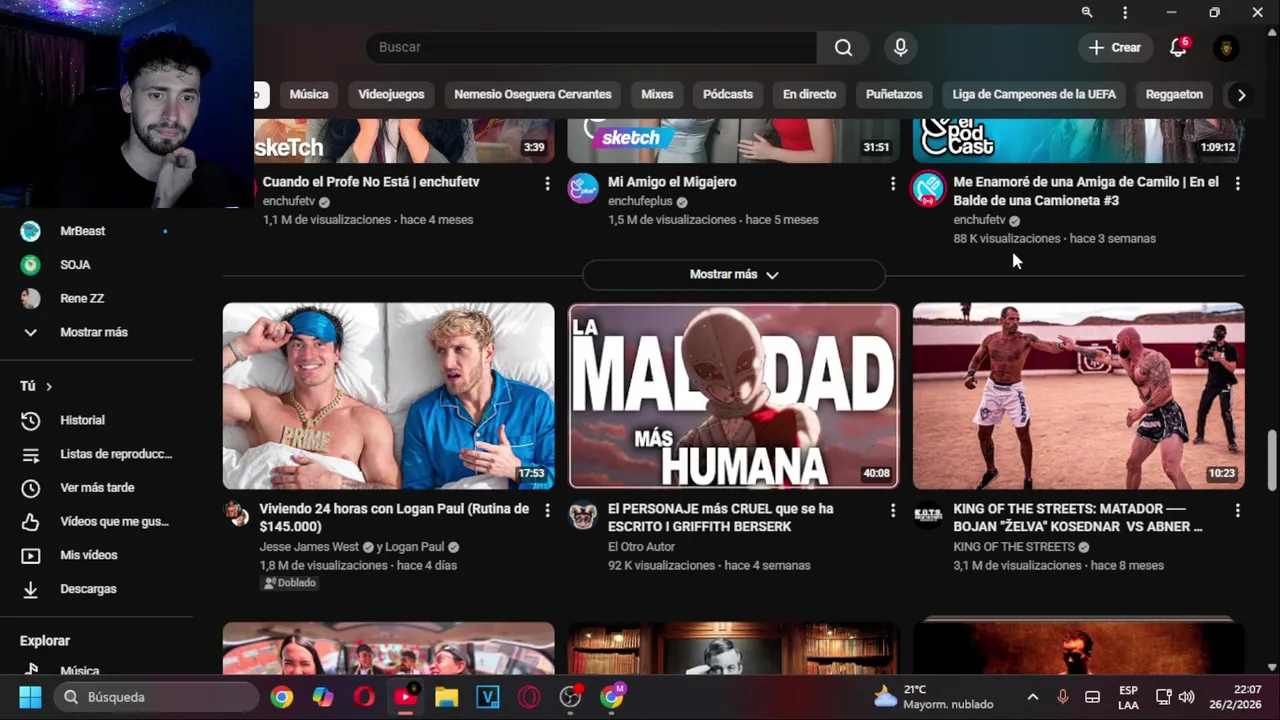
Task: Open volume control in system tray
Action: pos(1187,697)
